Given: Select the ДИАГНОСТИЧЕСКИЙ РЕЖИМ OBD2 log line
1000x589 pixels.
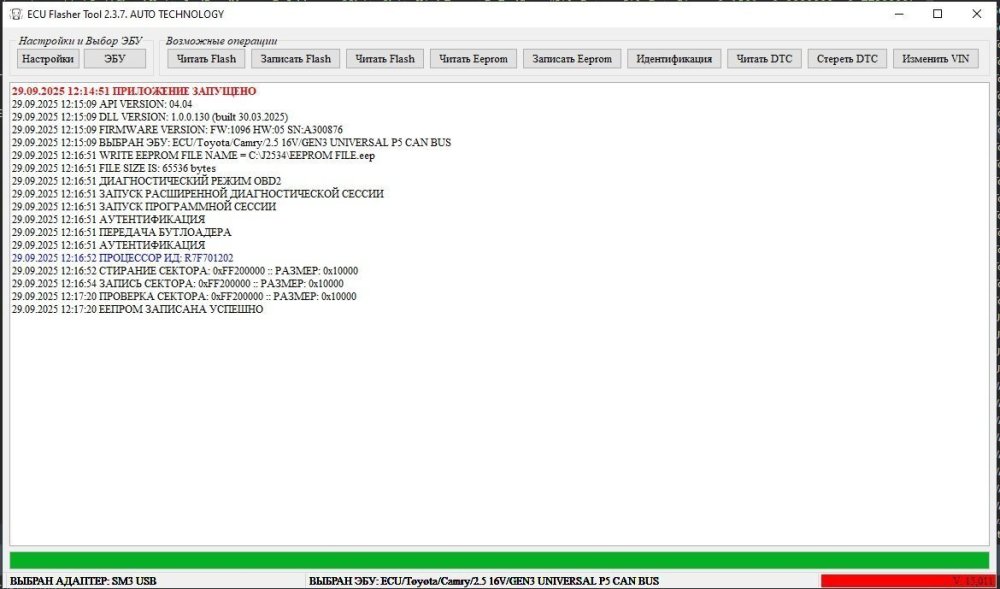Looking at the screenshot, I should pyautogui.click(x=146, y=181).
